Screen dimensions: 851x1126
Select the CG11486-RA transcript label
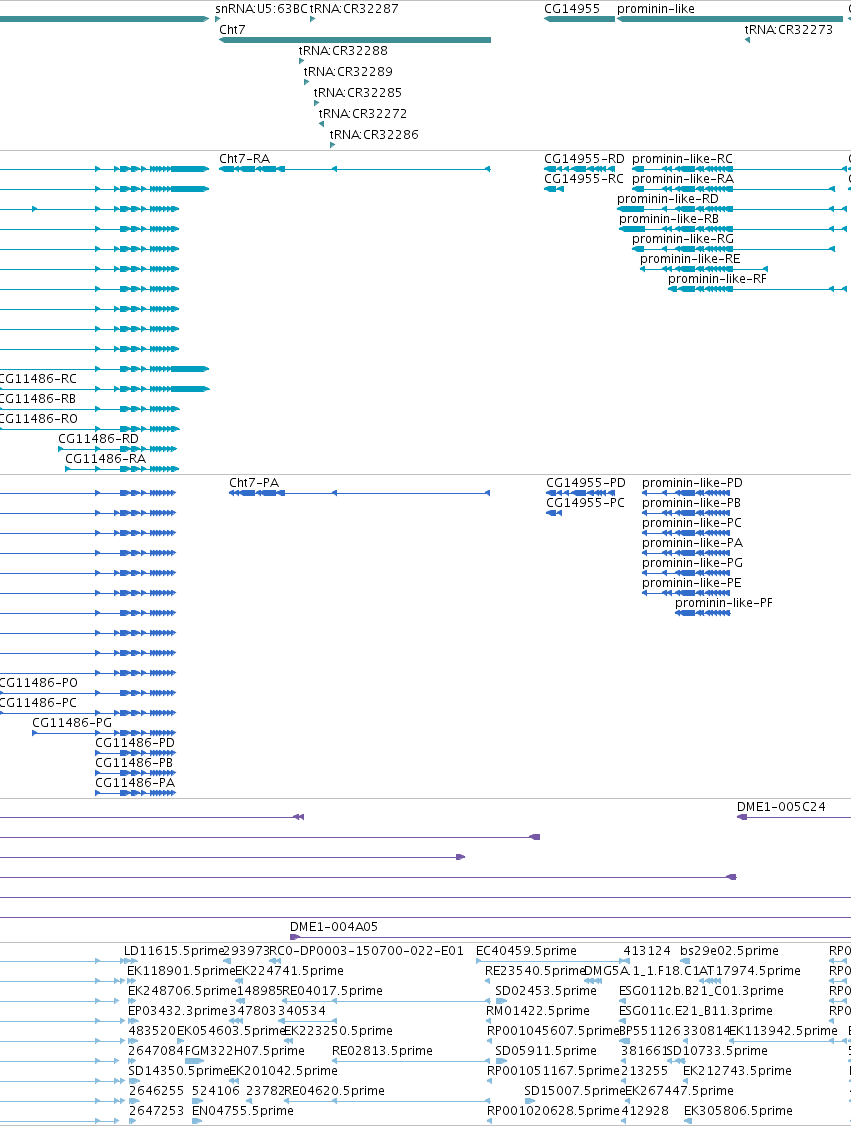[106, 459]
